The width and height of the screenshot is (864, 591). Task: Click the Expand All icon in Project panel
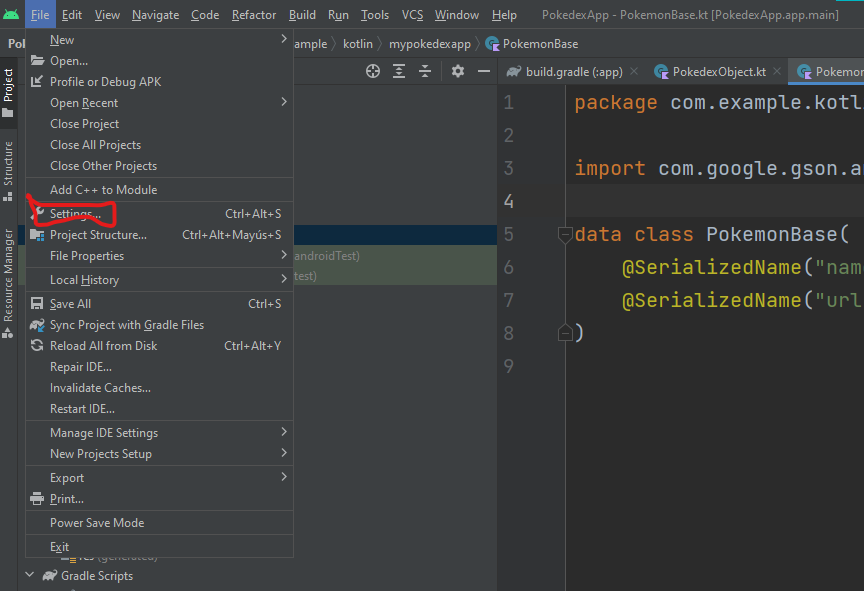tap(399, 71)
